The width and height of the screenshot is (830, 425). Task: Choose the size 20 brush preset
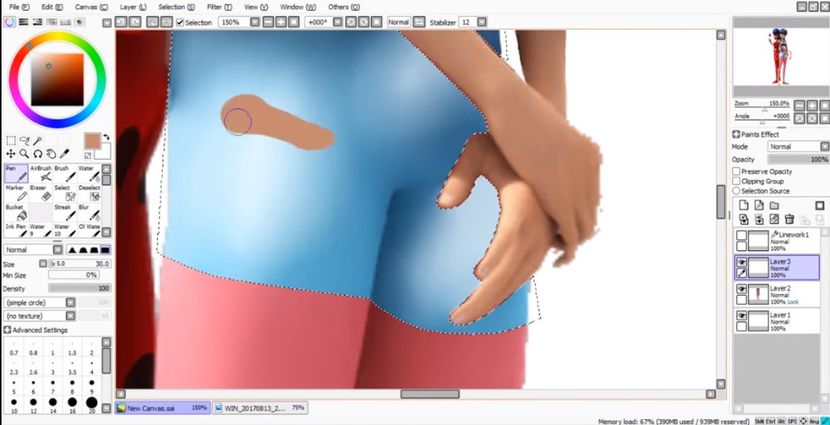91,404
